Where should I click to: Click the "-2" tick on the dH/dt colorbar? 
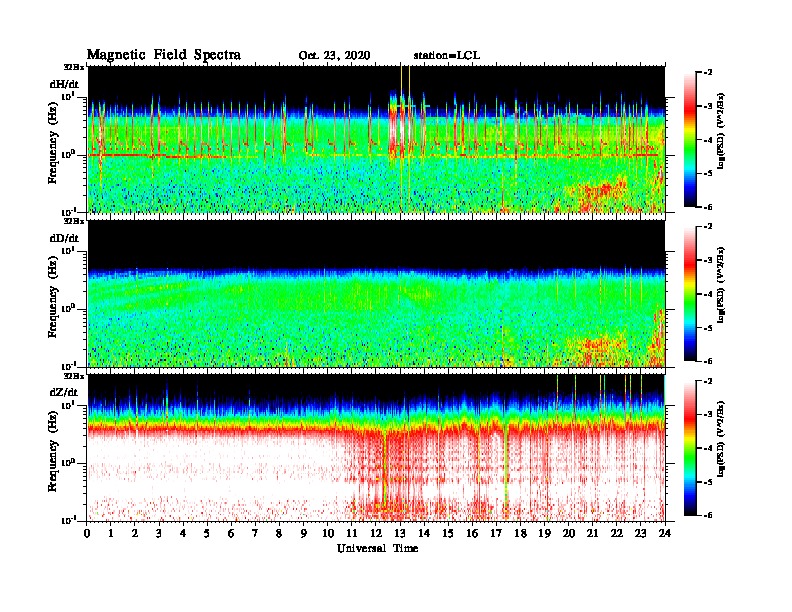(x=708, y=73)
